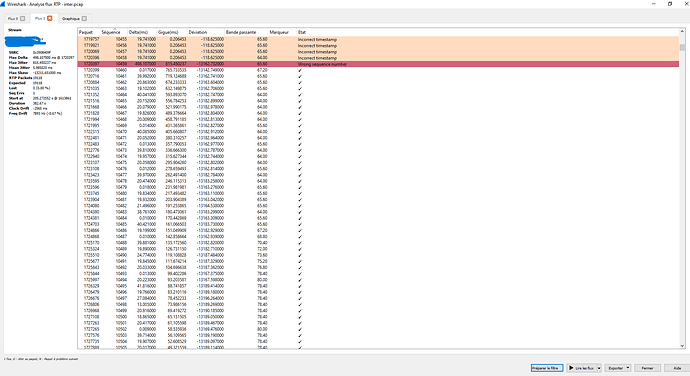Select sequence cell 10490
690x376 pixels.
pos(121,255)
